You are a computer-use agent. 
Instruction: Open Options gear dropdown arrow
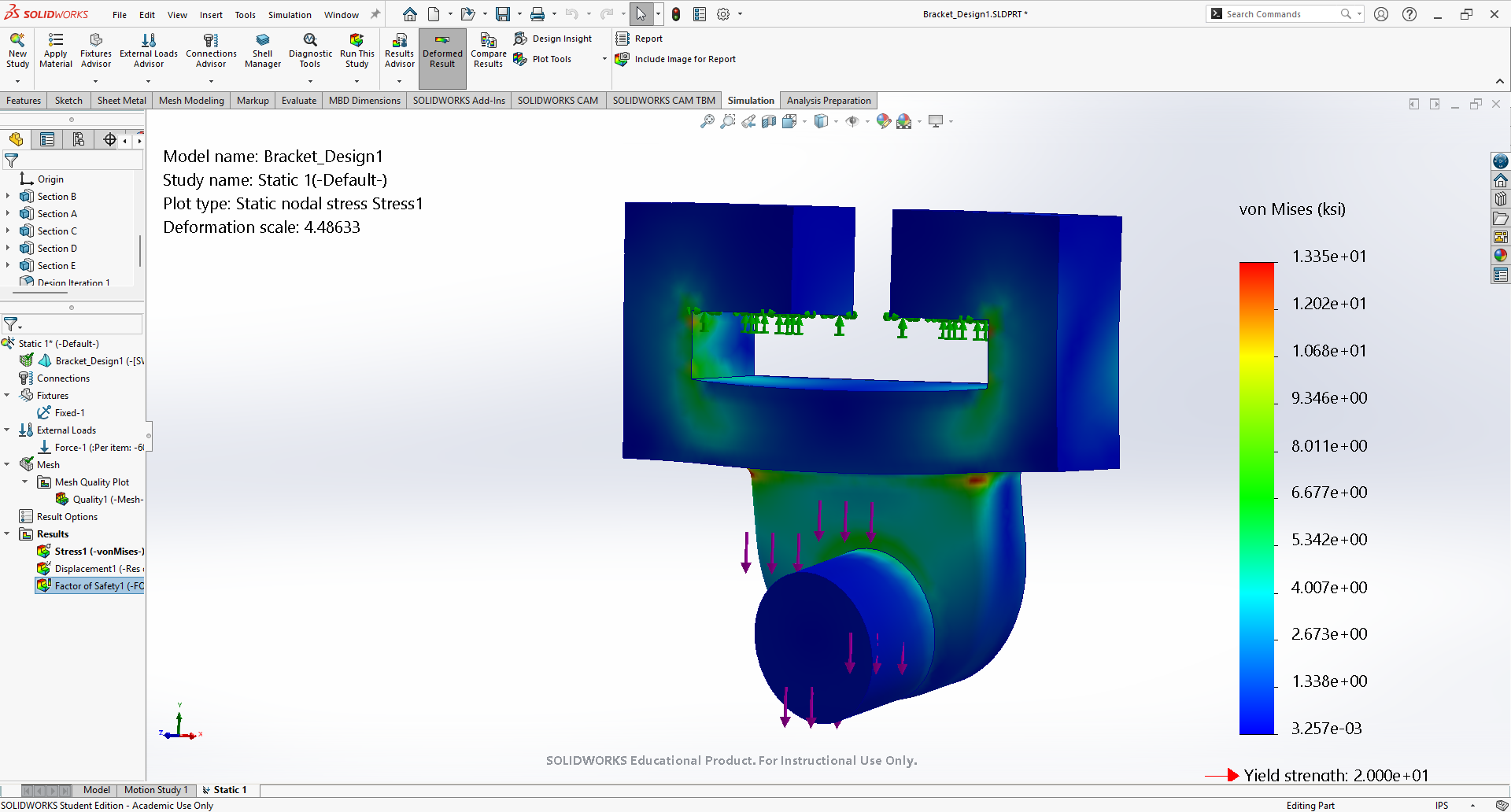[x=740, y=14]
